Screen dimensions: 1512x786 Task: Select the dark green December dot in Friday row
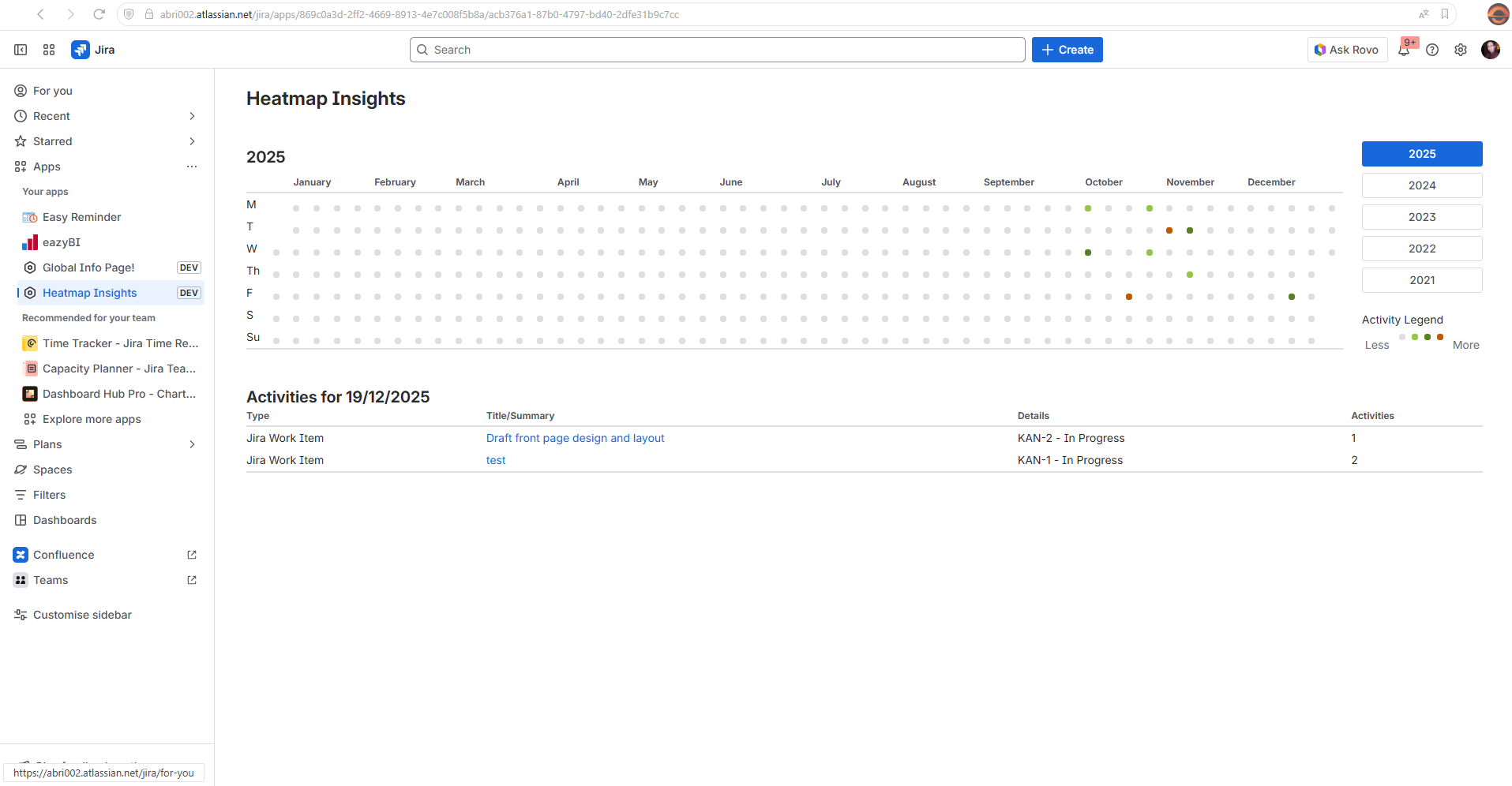tap(1292, 297)
